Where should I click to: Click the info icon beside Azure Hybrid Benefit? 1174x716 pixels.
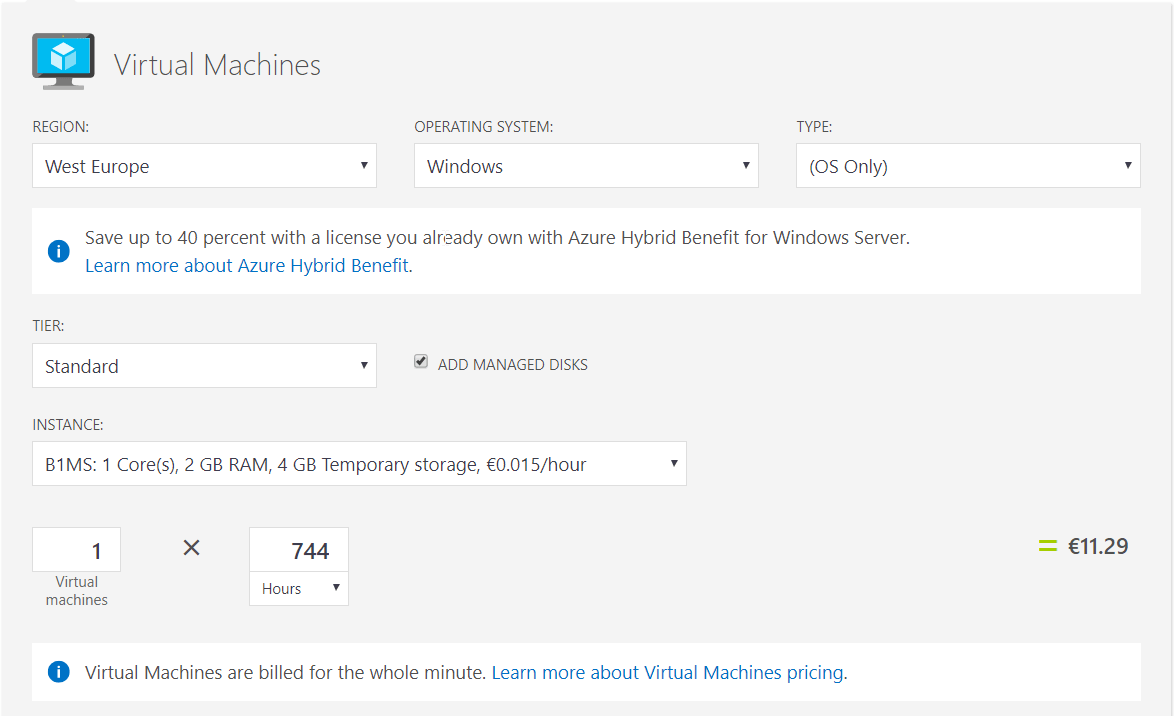pos(59,251)
